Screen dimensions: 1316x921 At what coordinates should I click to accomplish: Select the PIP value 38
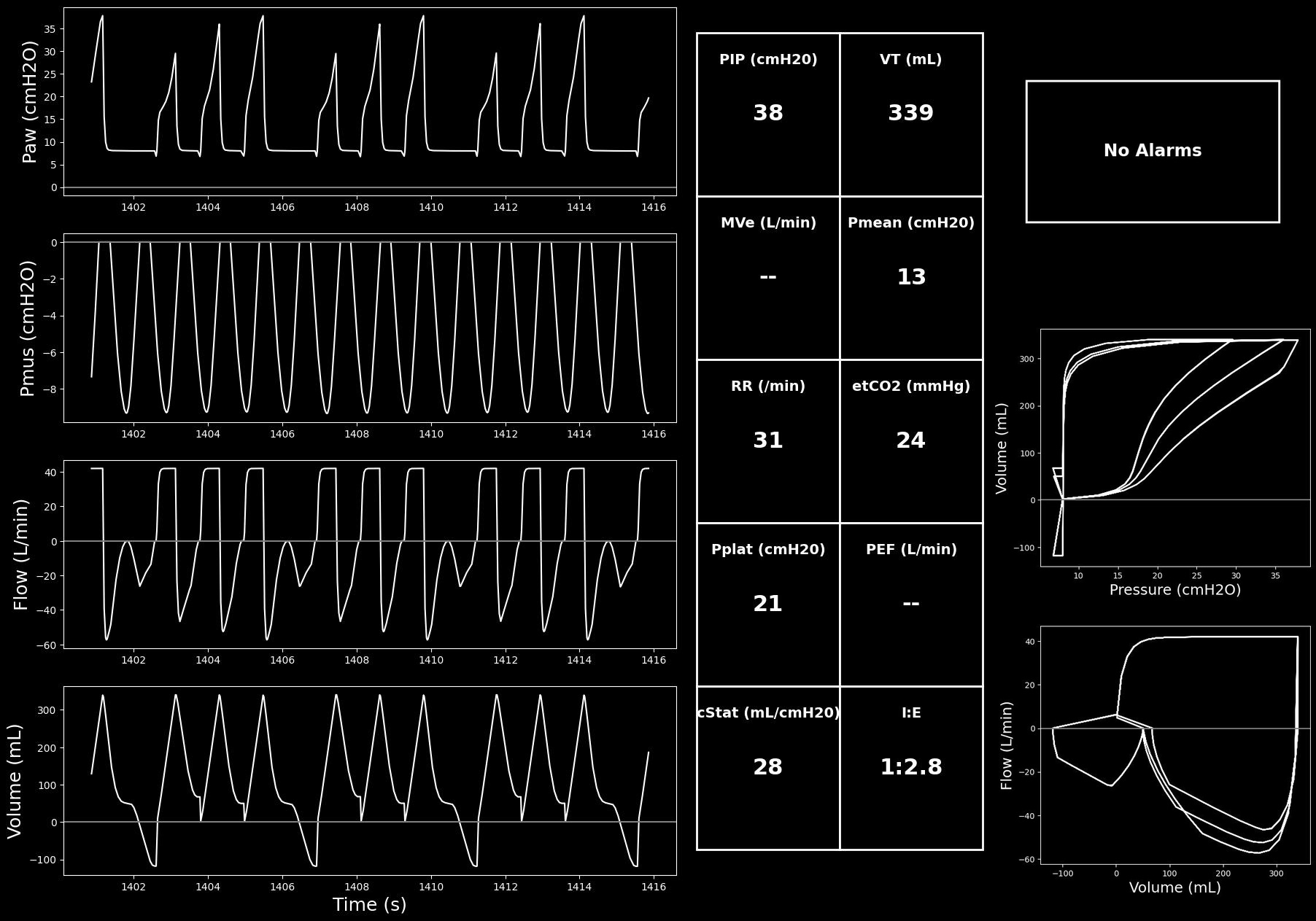pos(767,113)
